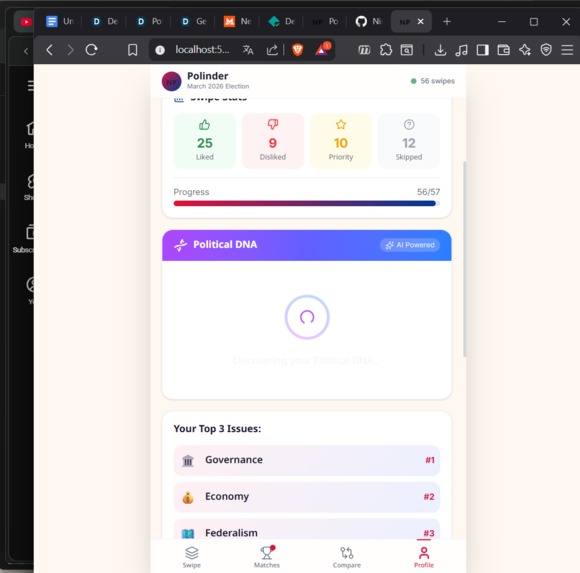Select the Governance #1 issue row
The width and height of the screenshot is (580, 573).
point(307,460)
